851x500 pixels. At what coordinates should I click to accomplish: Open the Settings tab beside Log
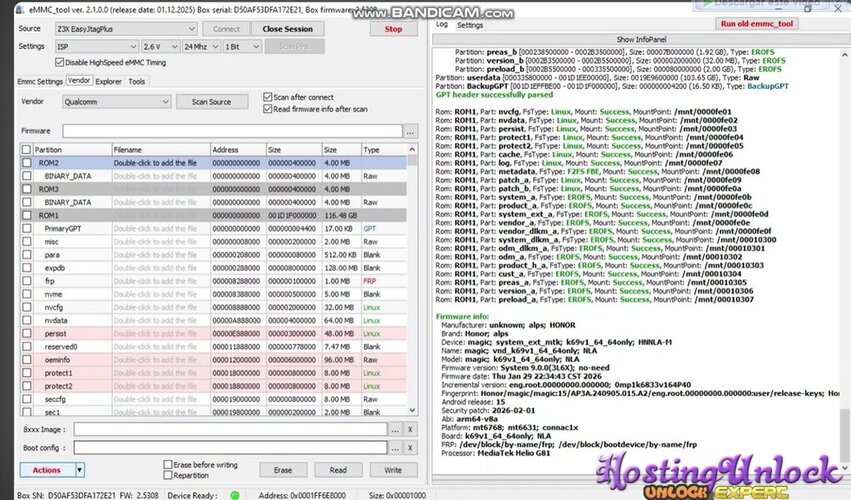(x=470, y=25)
